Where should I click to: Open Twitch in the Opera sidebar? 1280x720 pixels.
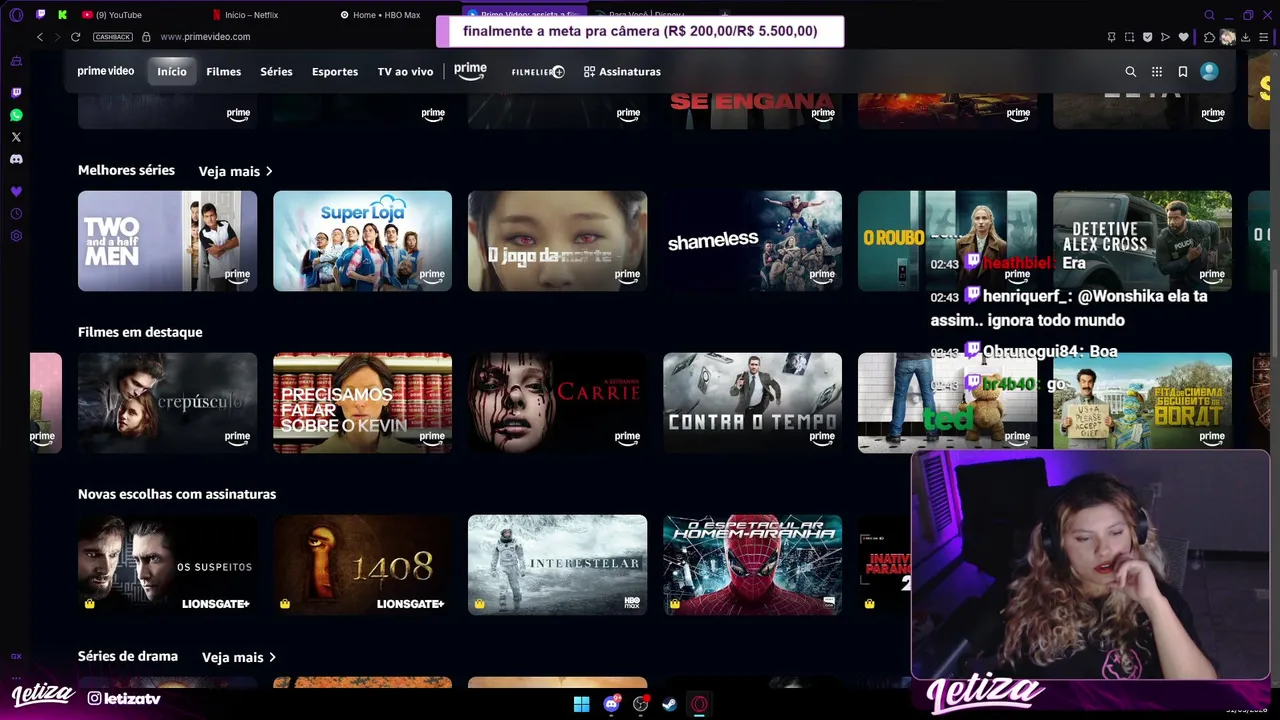tap(16, 93)
